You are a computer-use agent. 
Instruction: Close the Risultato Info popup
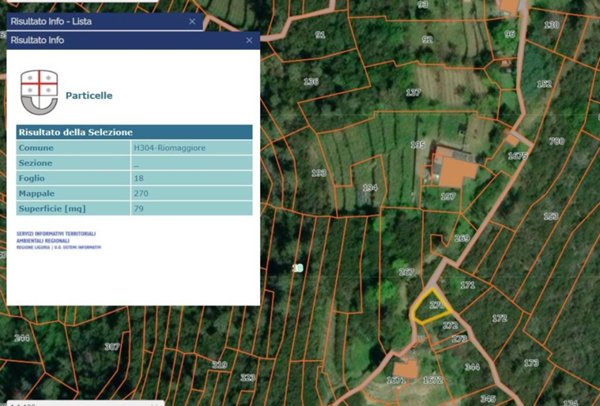pos(249,40)
